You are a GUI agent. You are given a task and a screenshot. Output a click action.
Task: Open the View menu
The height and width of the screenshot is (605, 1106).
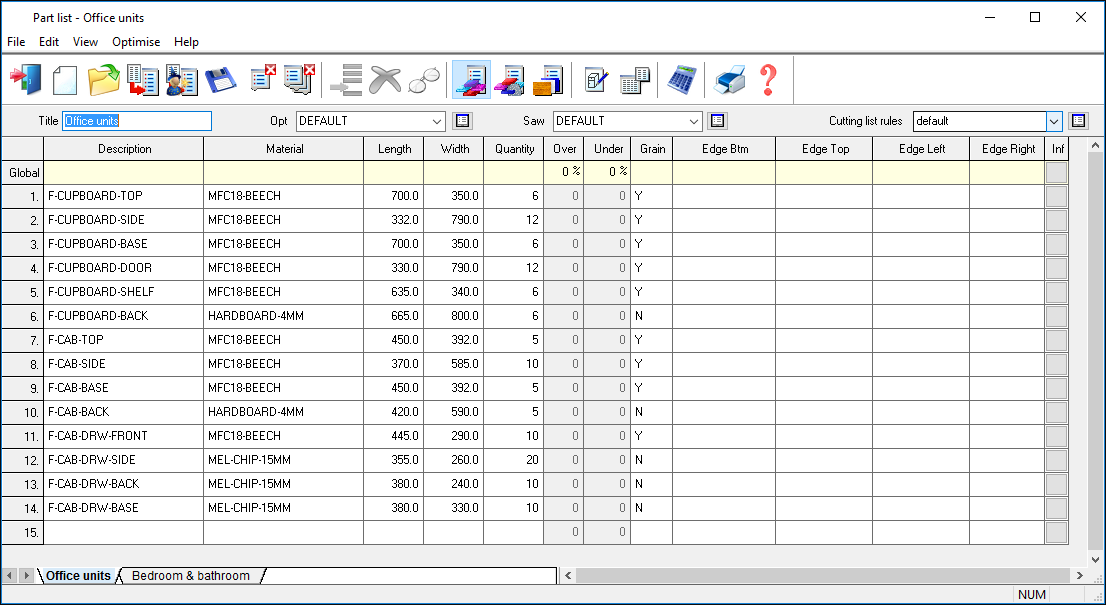click(x=85, y=42)
